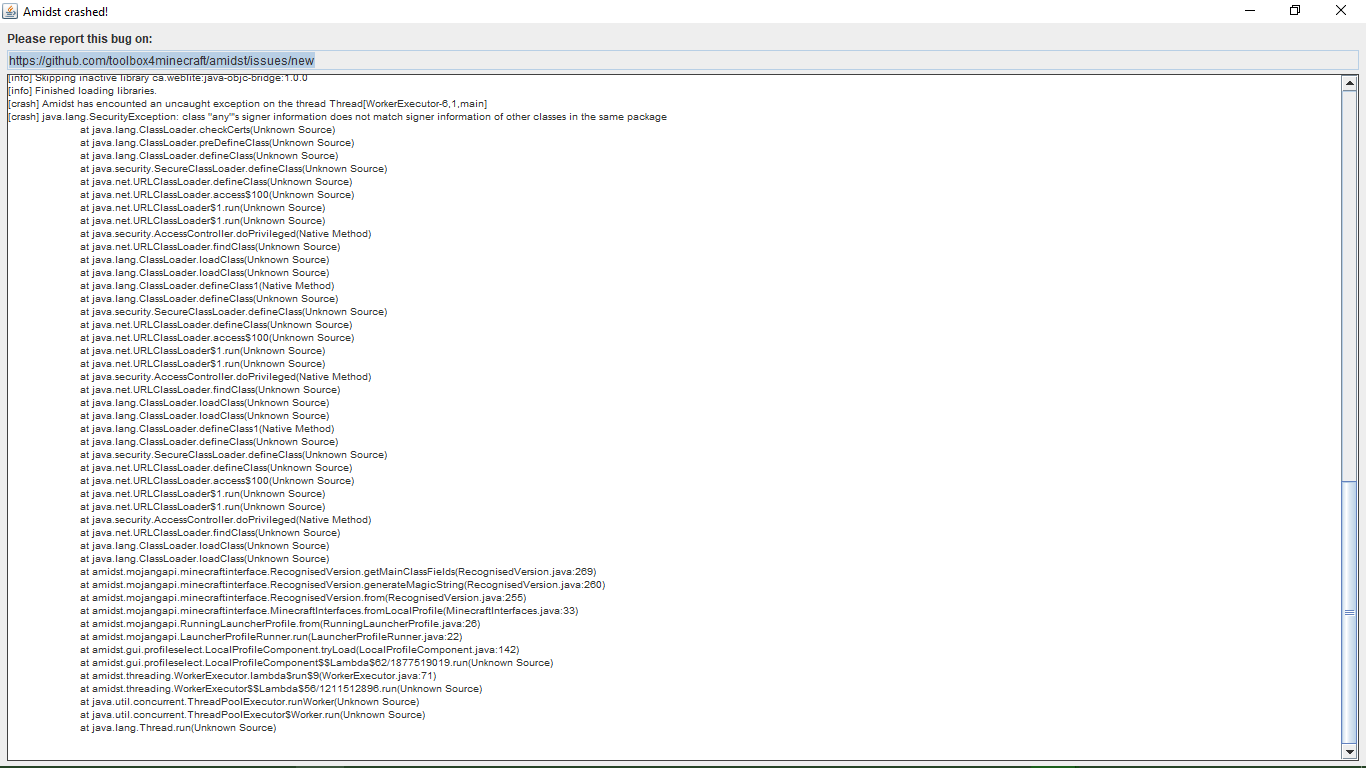This screenshot has height=768, width=1366.
Task: Close the Amidst crashed dialog
Action: pos(1340,10)
